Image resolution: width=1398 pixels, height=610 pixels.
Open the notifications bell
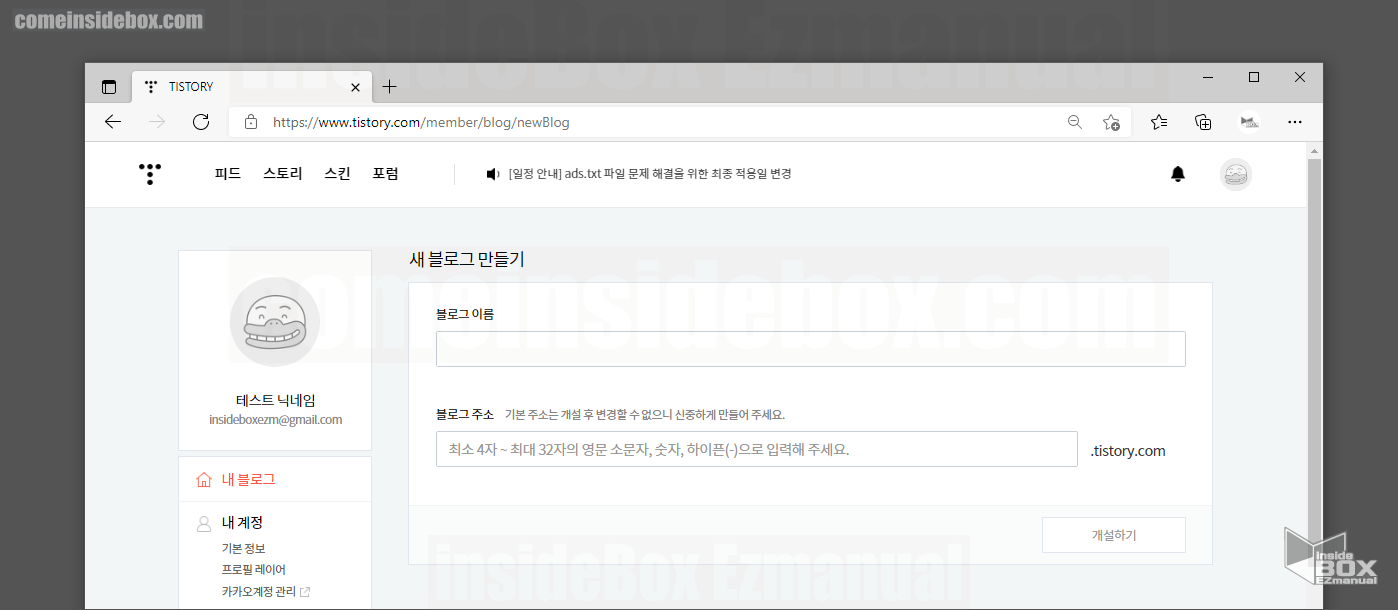(1178, 174)
